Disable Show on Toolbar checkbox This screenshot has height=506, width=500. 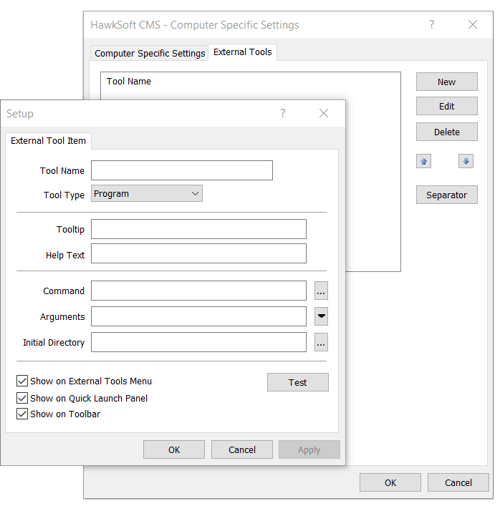pyautogui.click(x=22, y=414)
